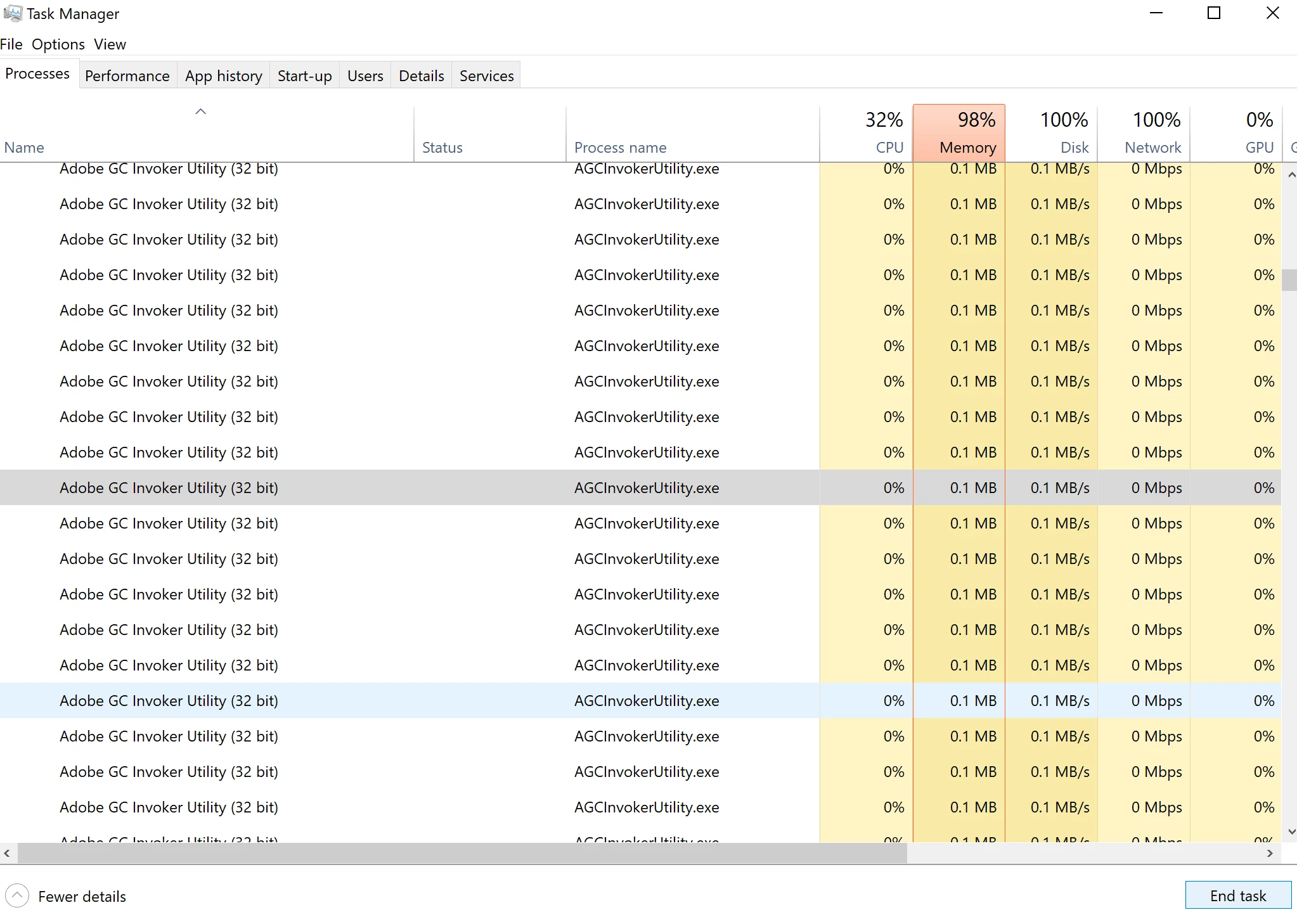1297x924 pixels.
Task: Maximize the Task Manager window
Action: coord(1213,13)
